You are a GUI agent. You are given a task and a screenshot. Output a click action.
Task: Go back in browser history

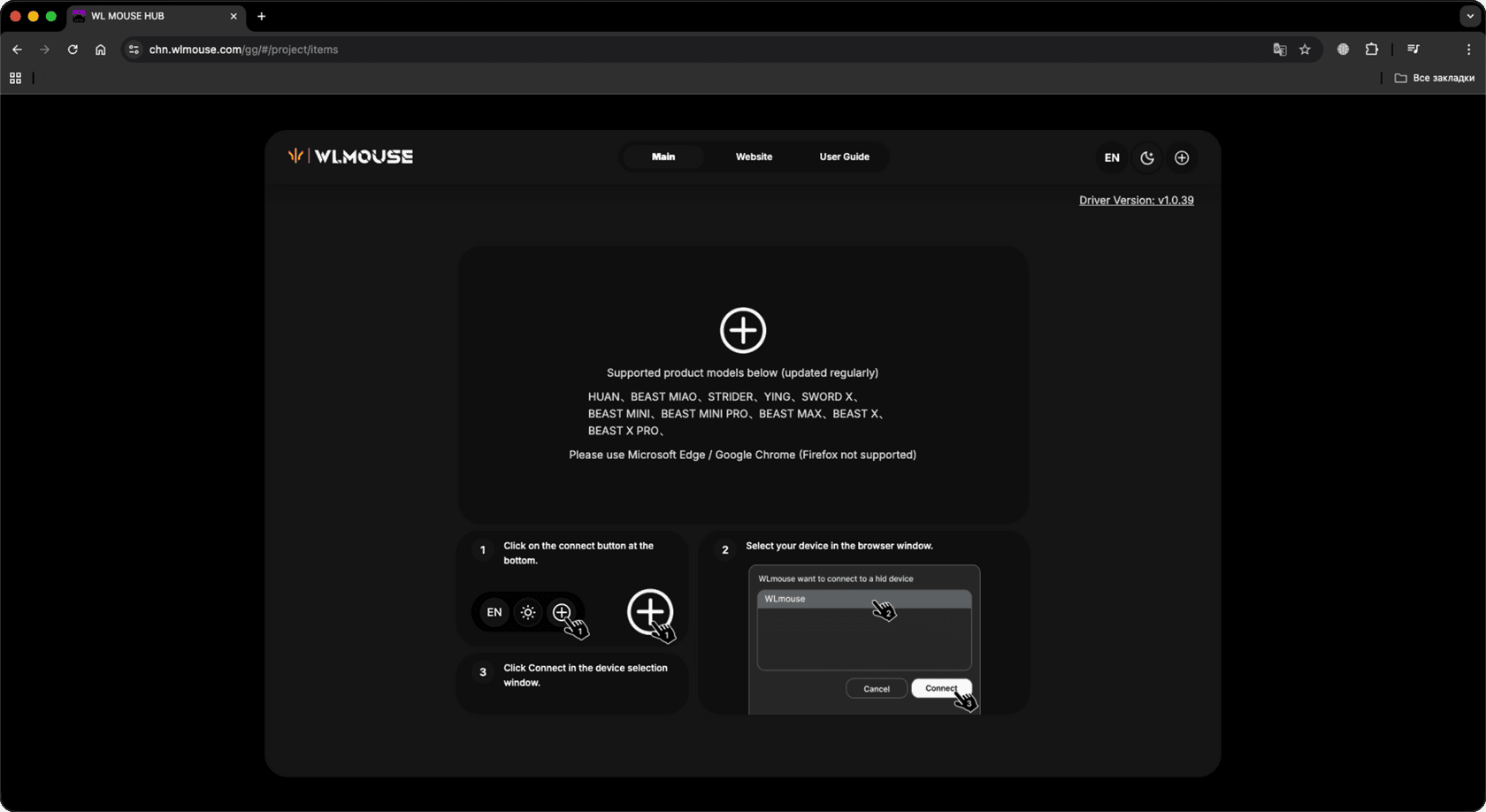point(17,50)
